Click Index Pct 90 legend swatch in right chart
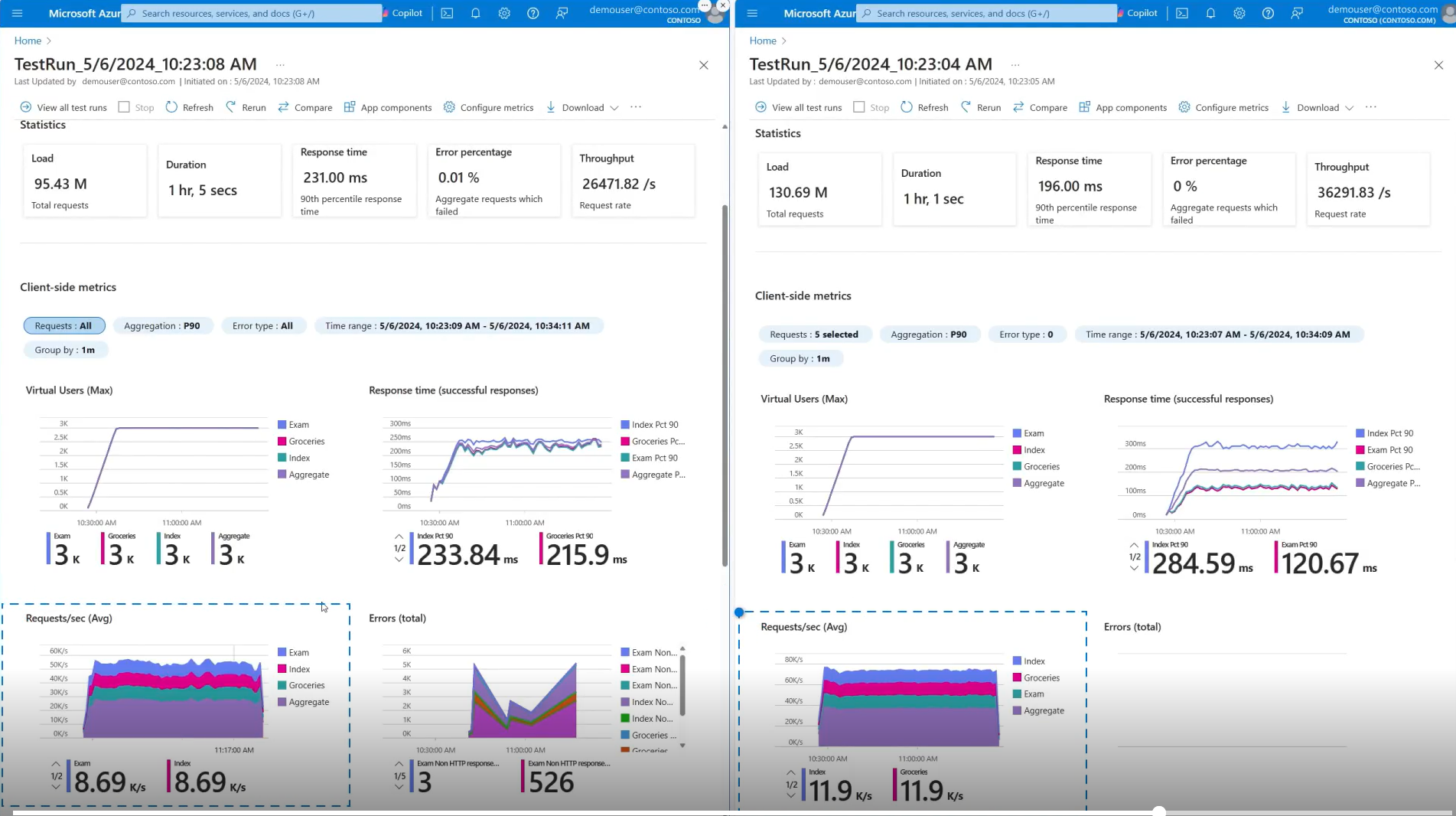 tap(1360, 433)
